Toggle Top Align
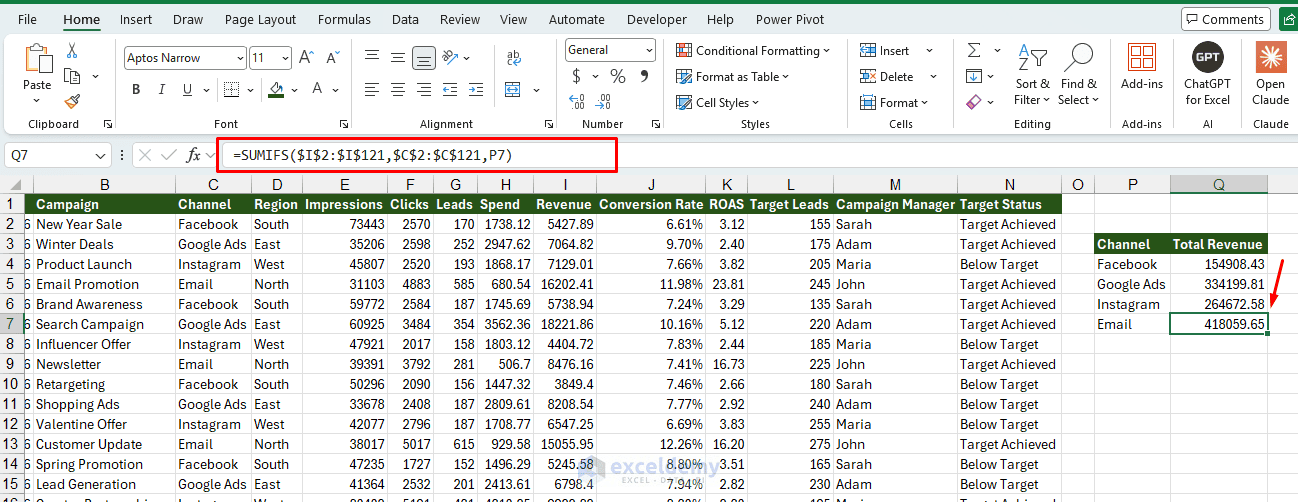The width and height of the screenshot is (1298, 502). pos(372,58)
